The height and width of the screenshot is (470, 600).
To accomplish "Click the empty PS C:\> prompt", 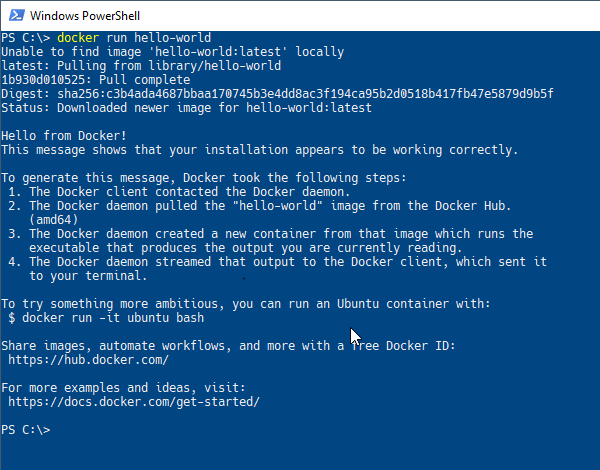I will click(x=26, y=430).
